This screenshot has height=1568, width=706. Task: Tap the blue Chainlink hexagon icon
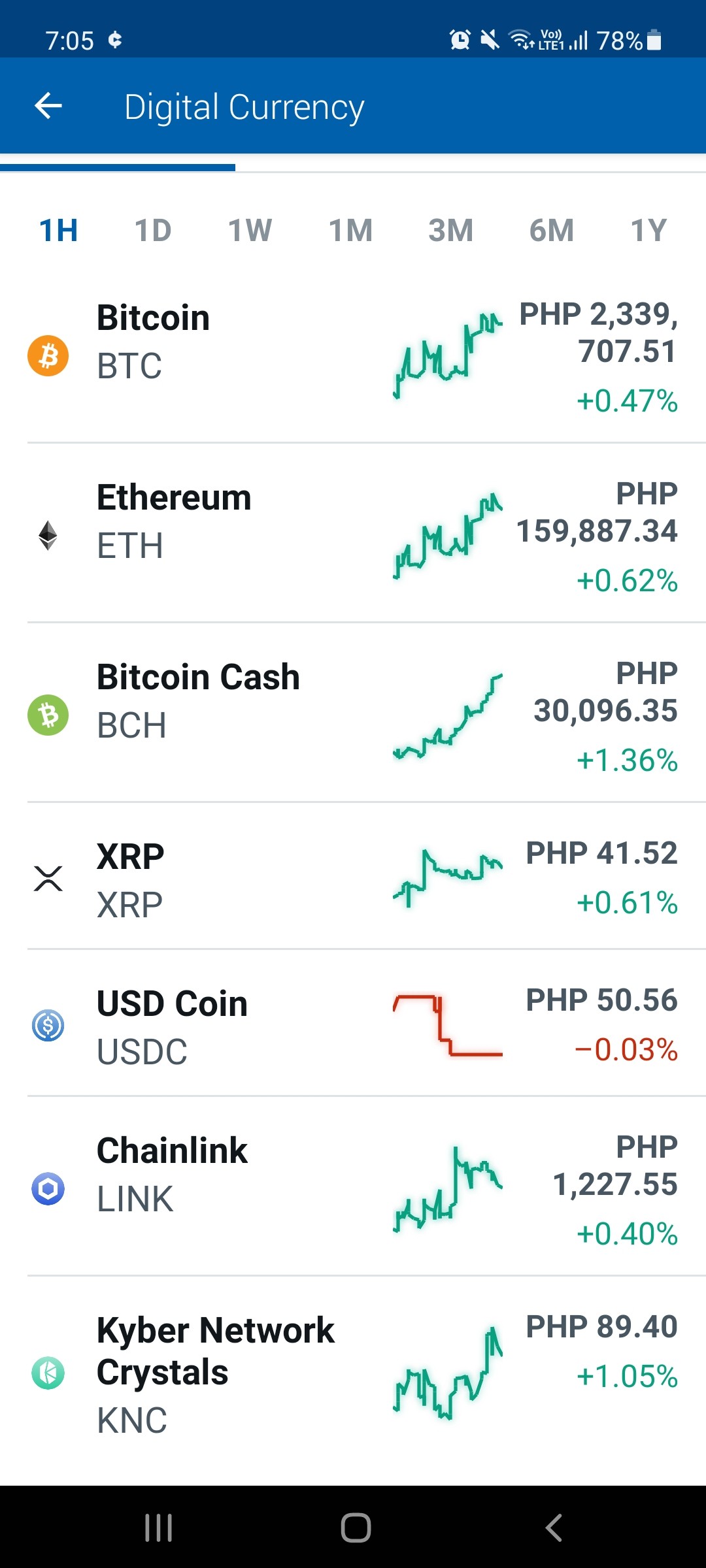tap(48, 1188)
